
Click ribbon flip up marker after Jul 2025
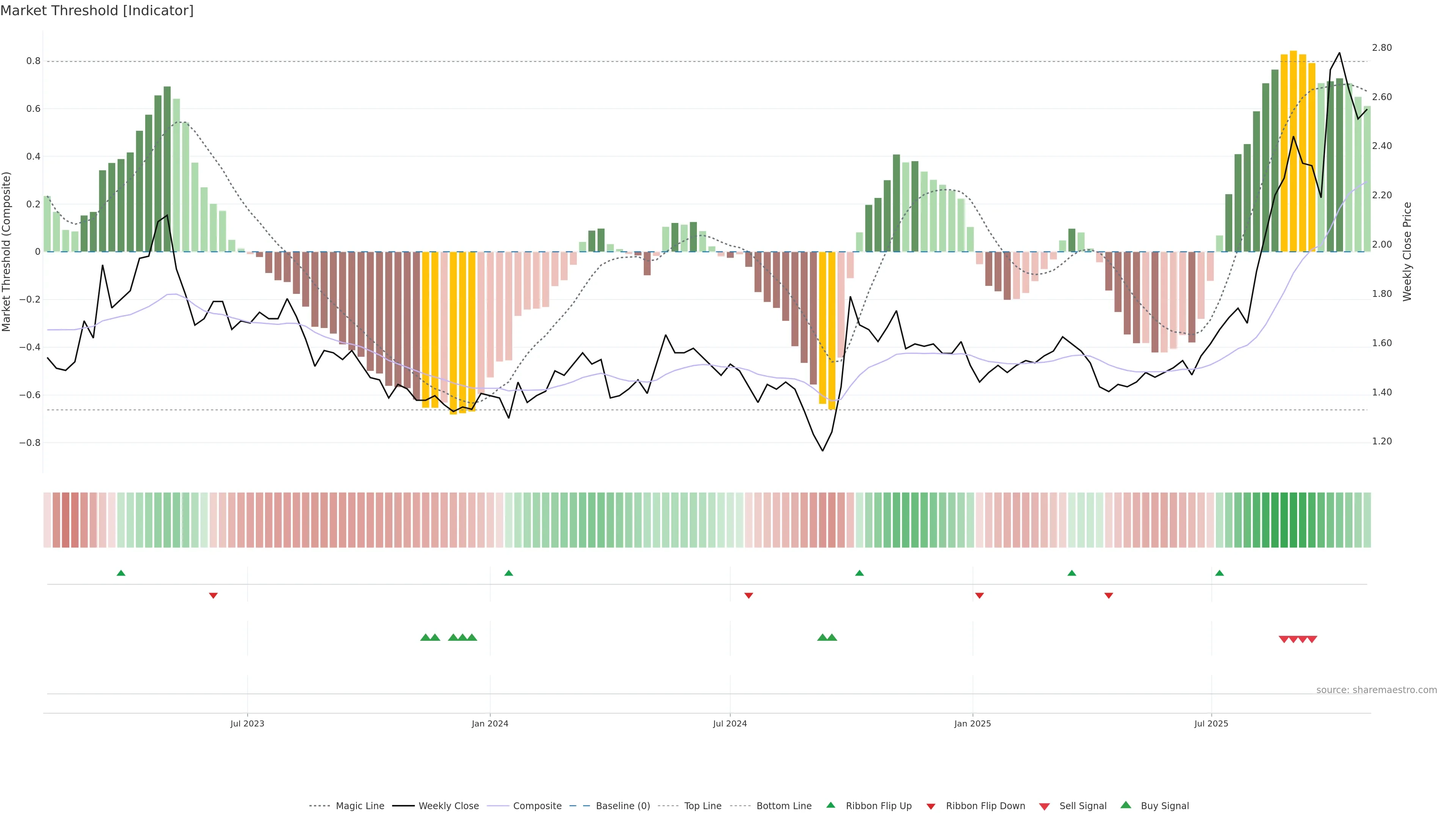tap(1220, 573)
